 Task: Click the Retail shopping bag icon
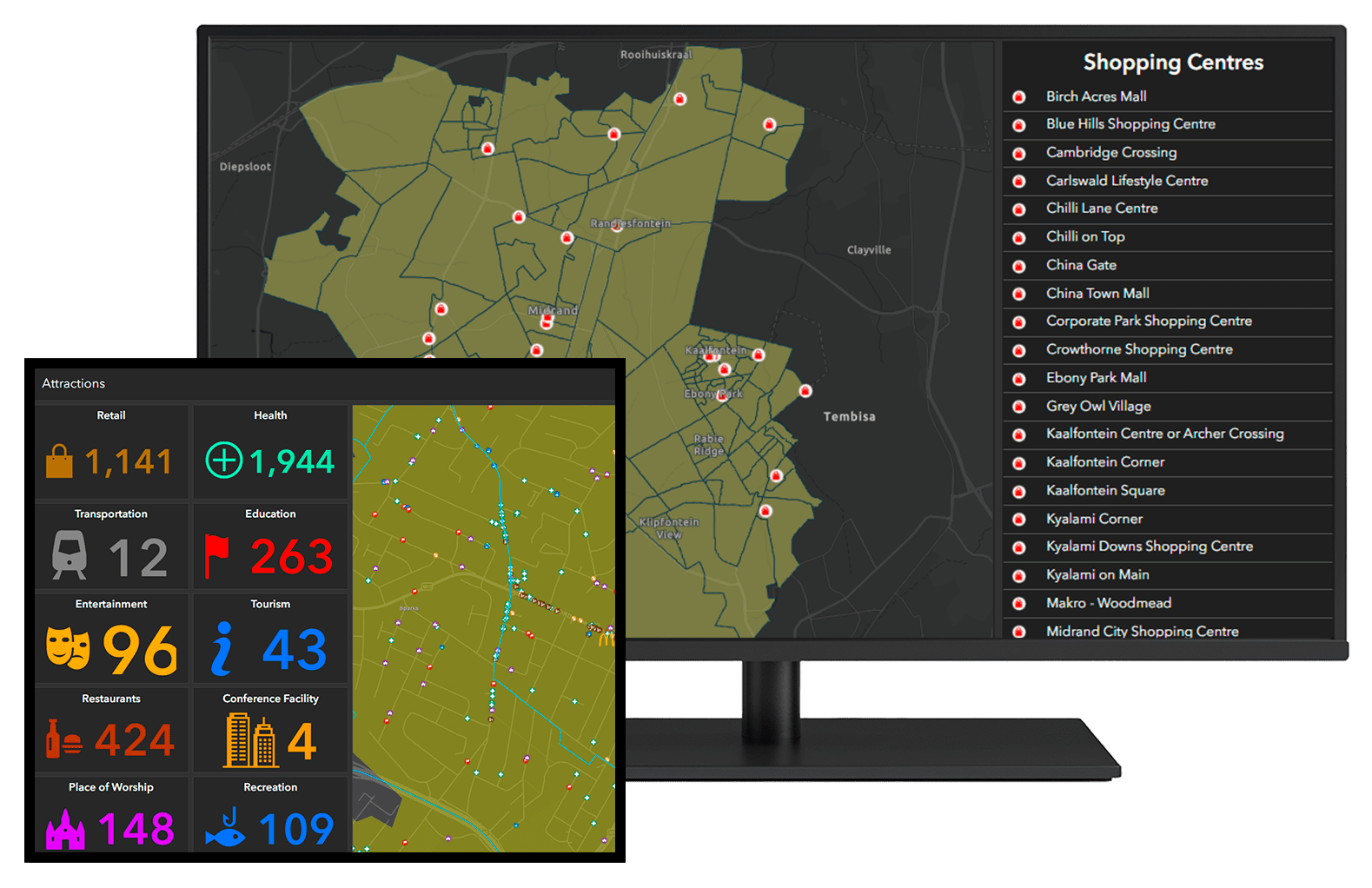pyautogui.click(x=59, y=461)
